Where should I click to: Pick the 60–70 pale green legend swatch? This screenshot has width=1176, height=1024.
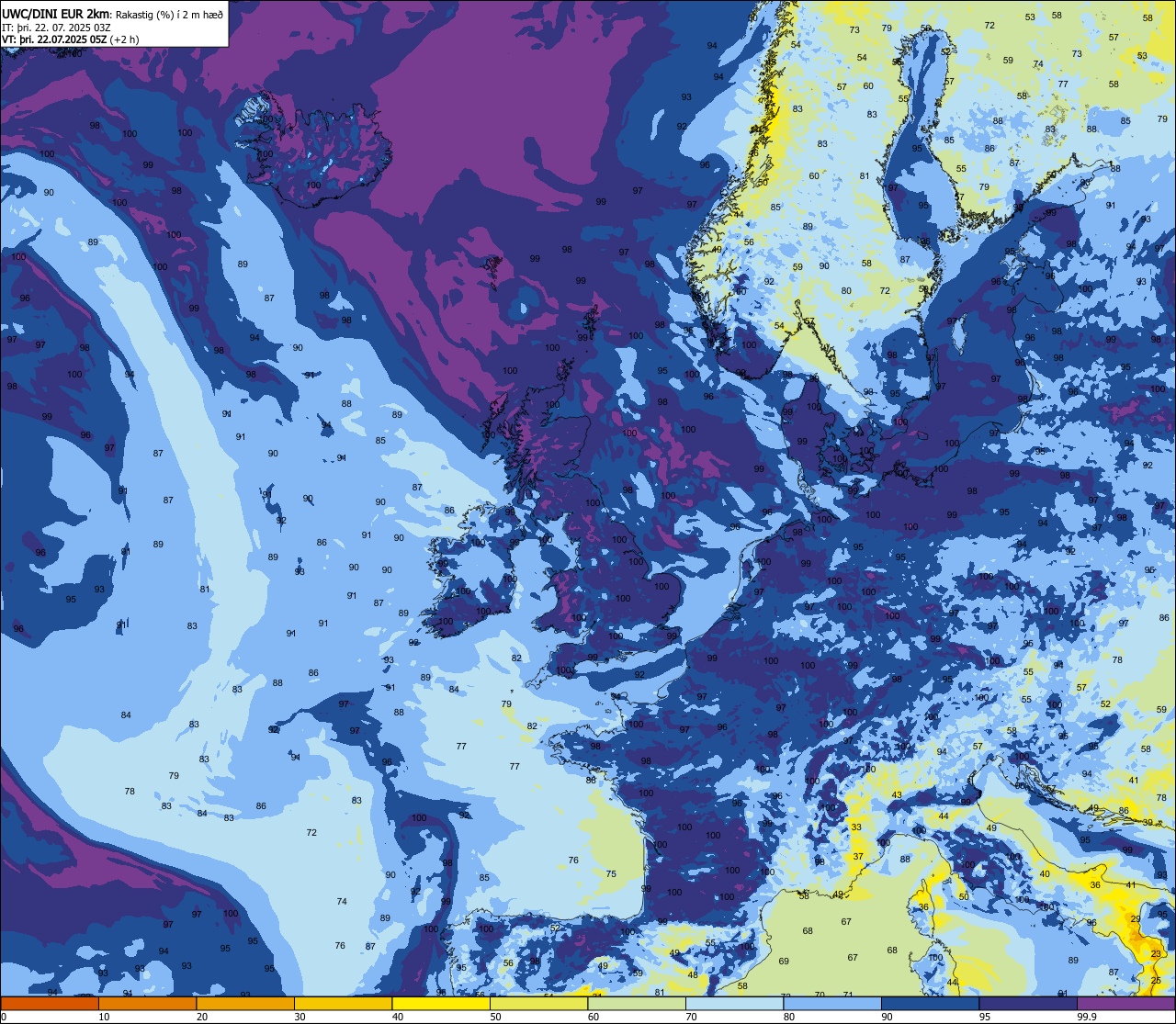pos(637,1003)
